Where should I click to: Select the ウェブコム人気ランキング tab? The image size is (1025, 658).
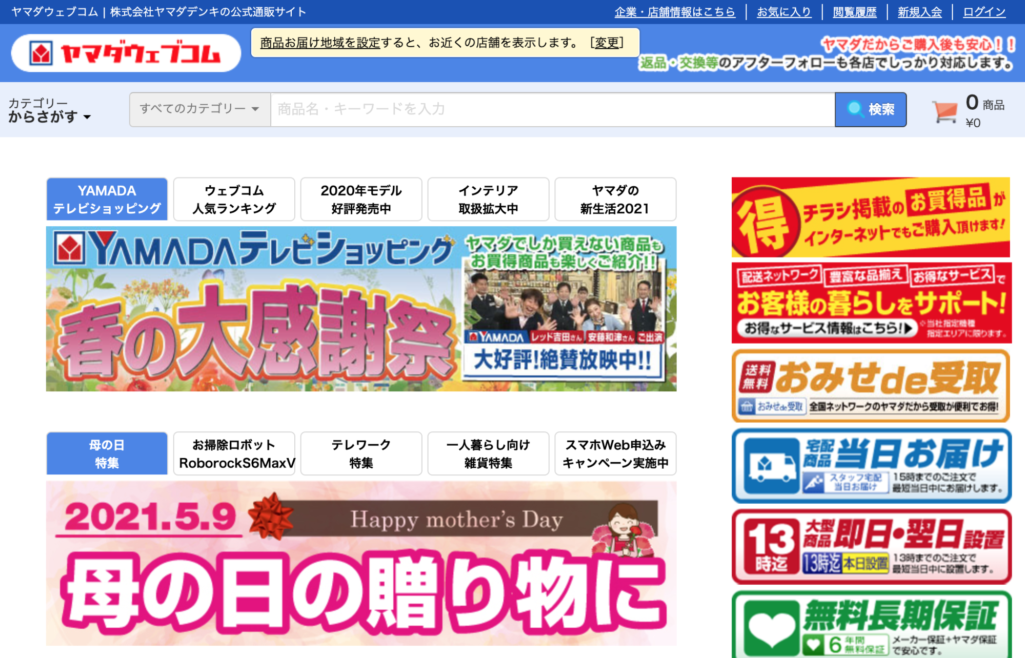(234, 199)
